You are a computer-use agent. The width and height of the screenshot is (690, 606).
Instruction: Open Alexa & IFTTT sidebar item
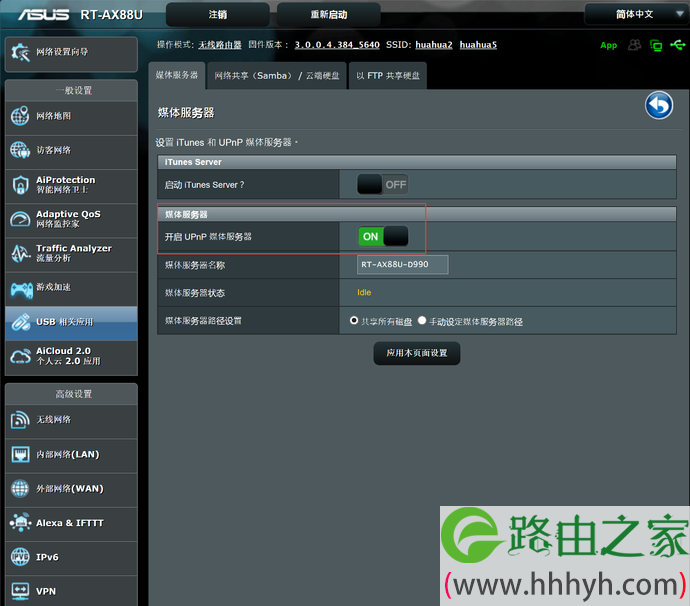coord(71,523)
